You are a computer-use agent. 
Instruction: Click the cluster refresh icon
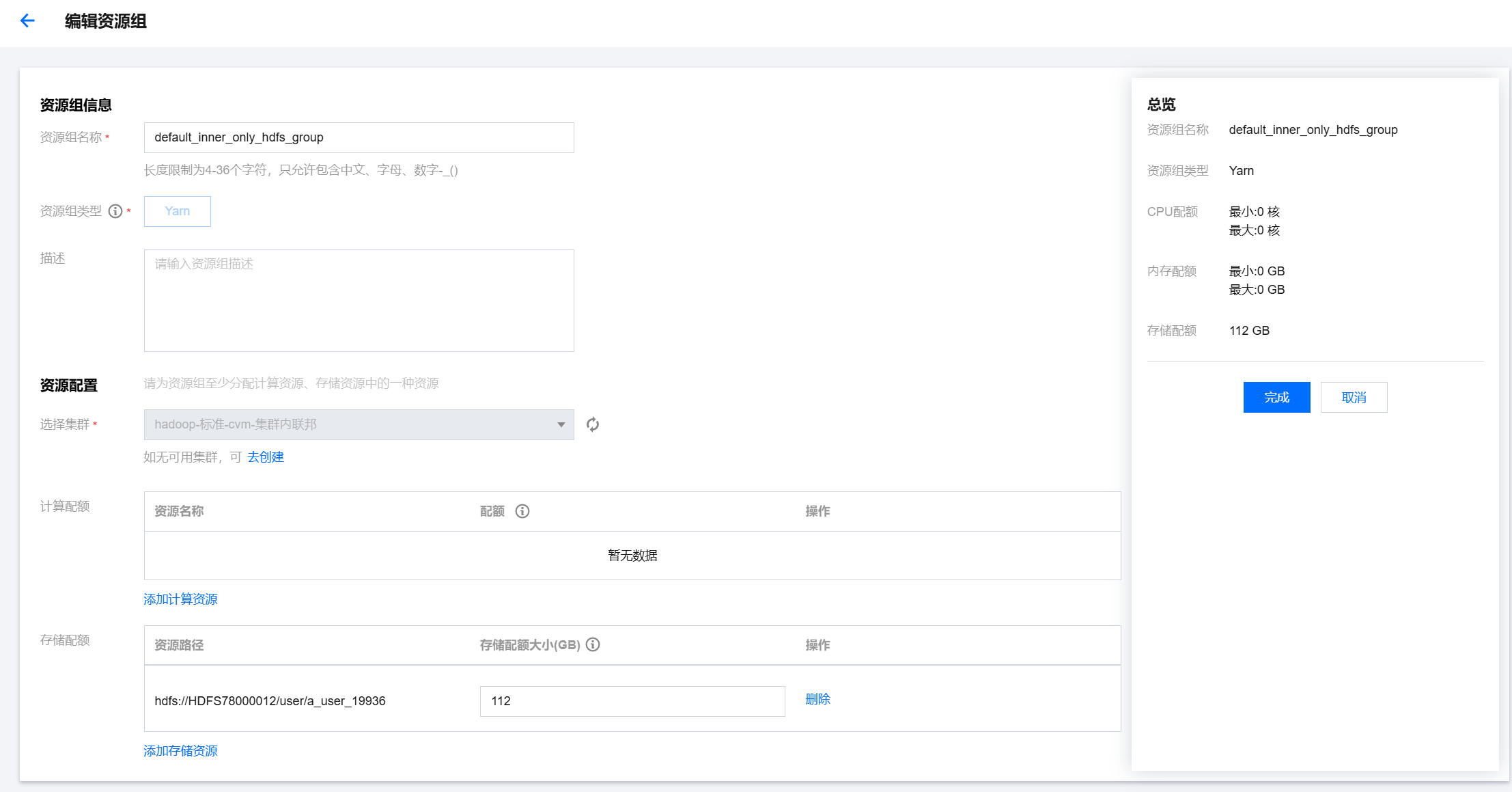click(593, 424)
